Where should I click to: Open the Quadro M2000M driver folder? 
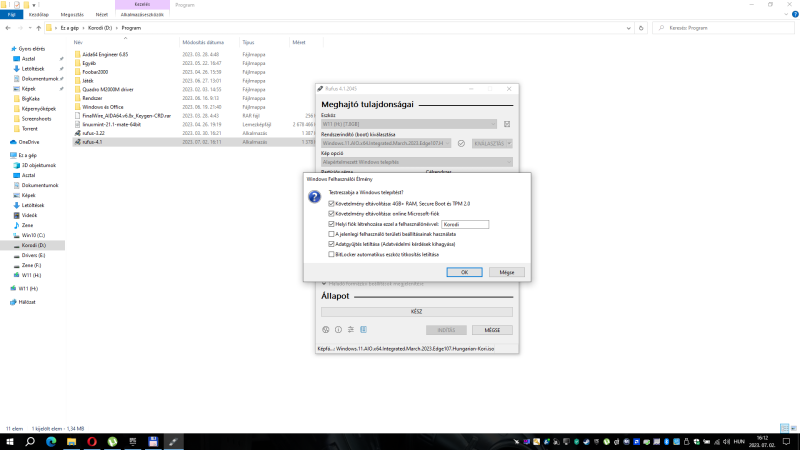[x=108, y=89]
